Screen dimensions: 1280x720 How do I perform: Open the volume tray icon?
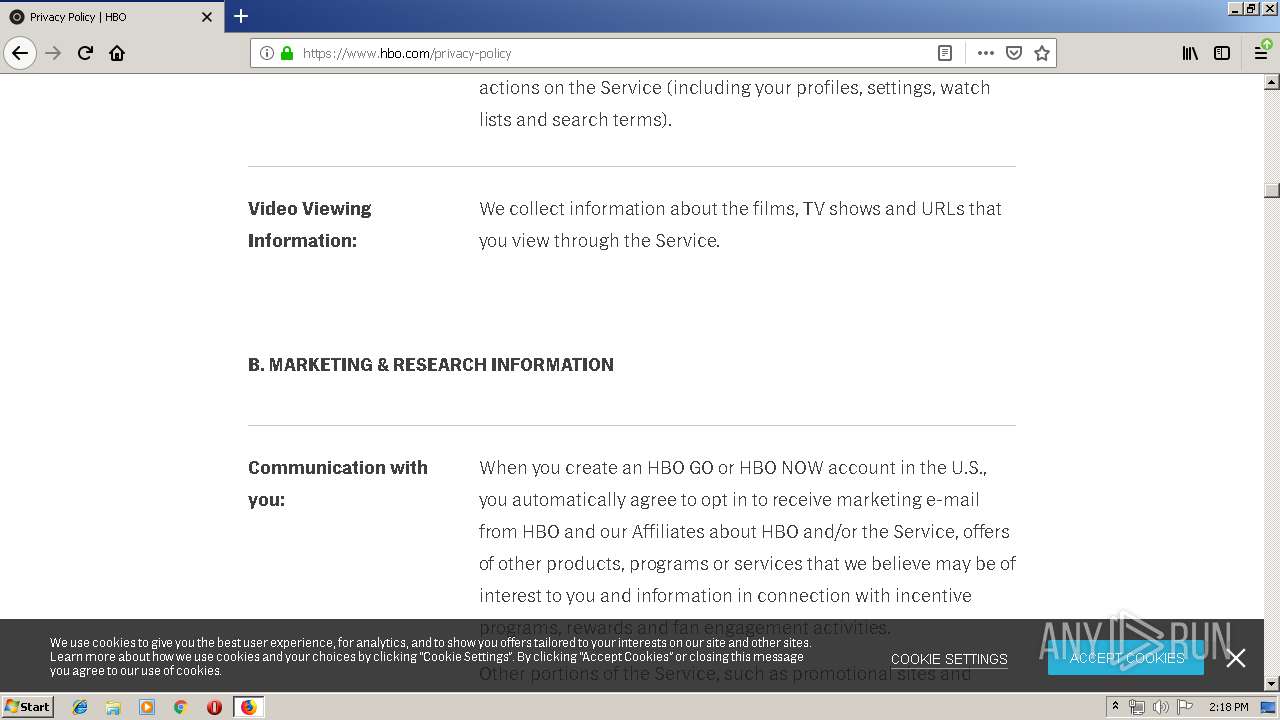pos(1160,707)
